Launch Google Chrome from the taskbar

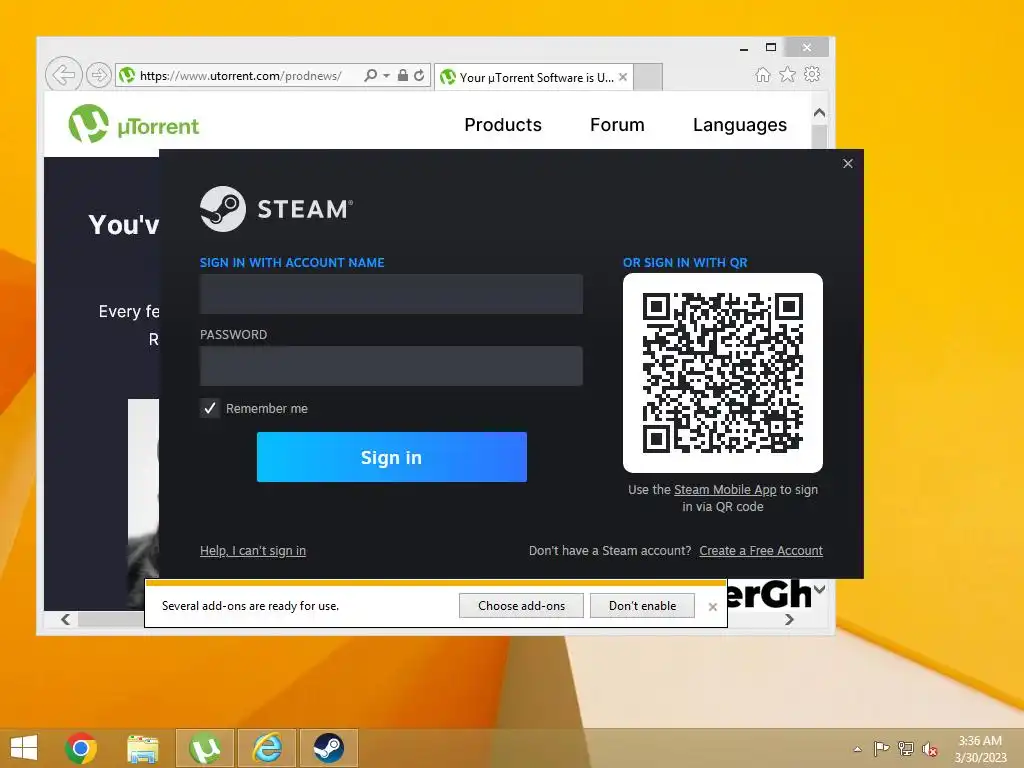(81, 748)
